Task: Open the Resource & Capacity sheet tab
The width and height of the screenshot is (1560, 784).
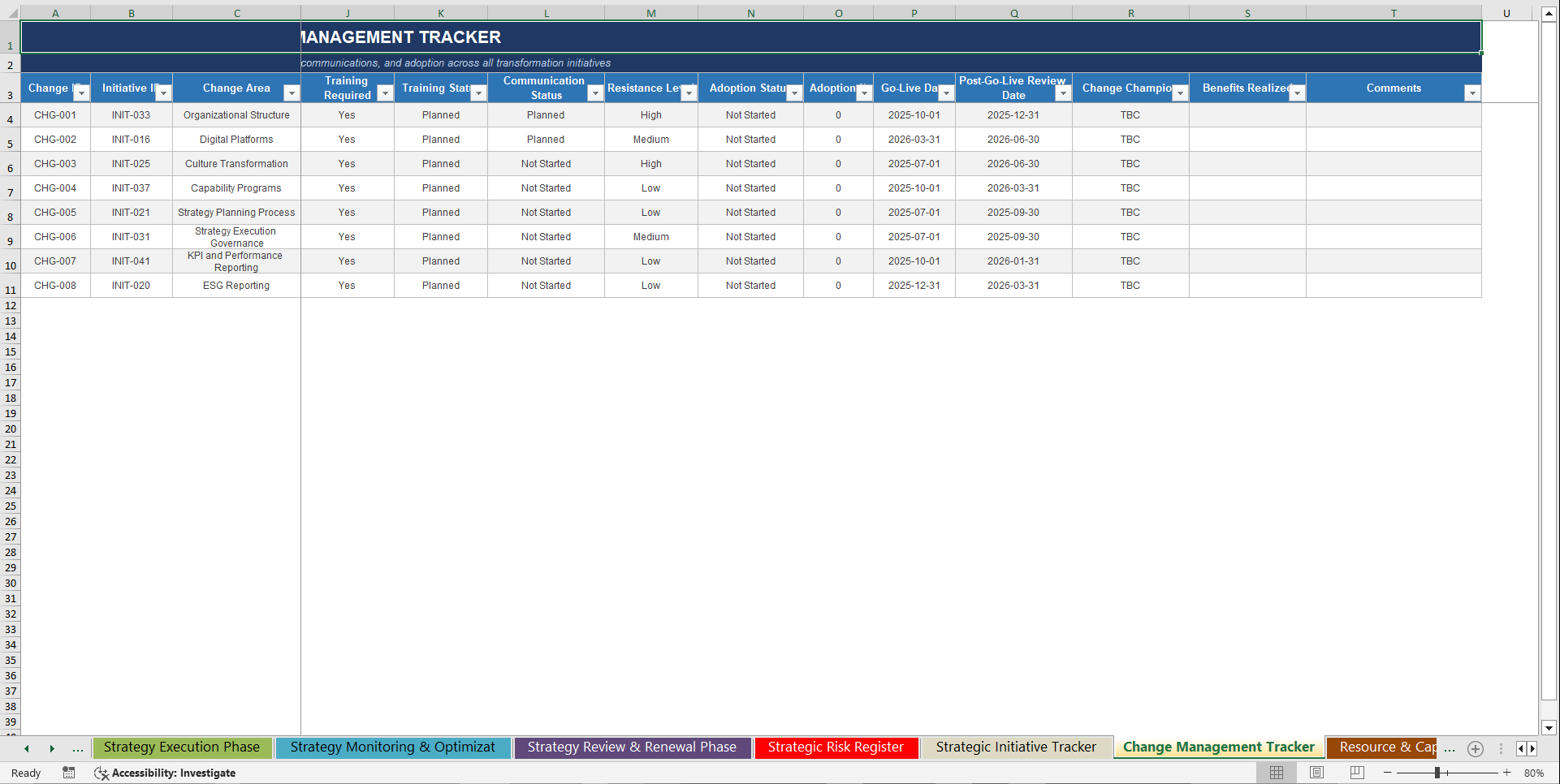Action: 1383,747
